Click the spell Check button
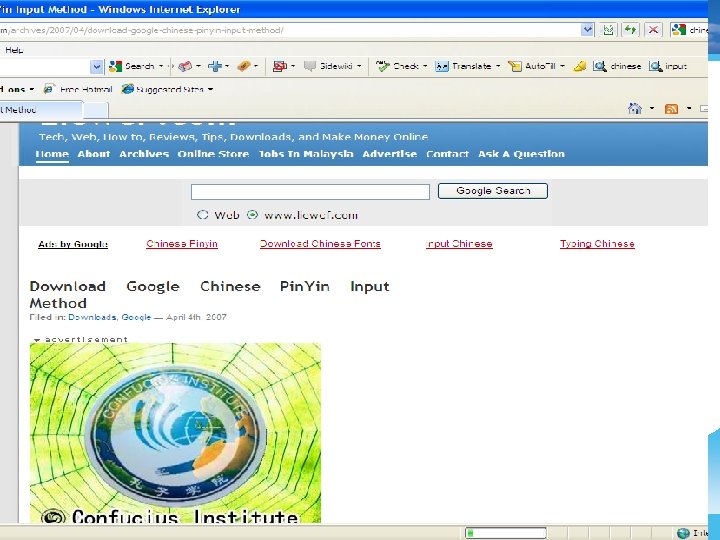 [397, 67]
